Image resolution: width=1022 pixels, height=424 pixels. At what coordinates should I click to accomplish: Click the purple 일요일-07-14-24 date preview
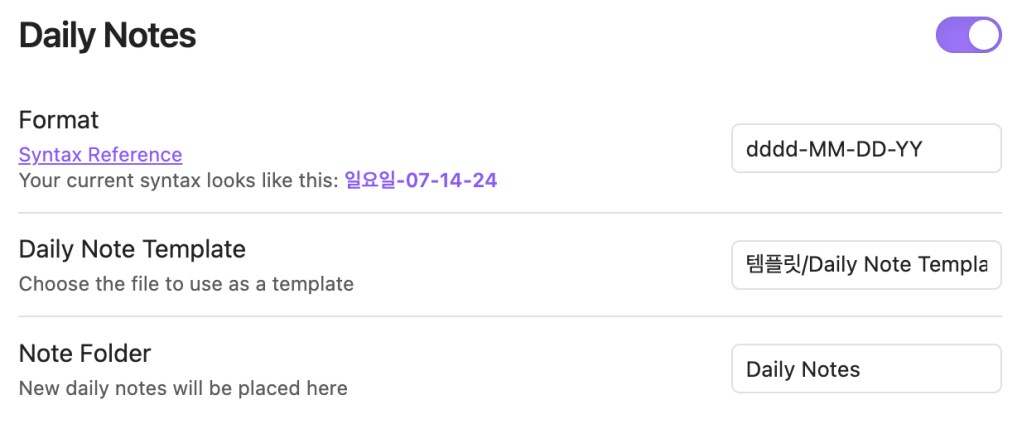coord(420,181)
